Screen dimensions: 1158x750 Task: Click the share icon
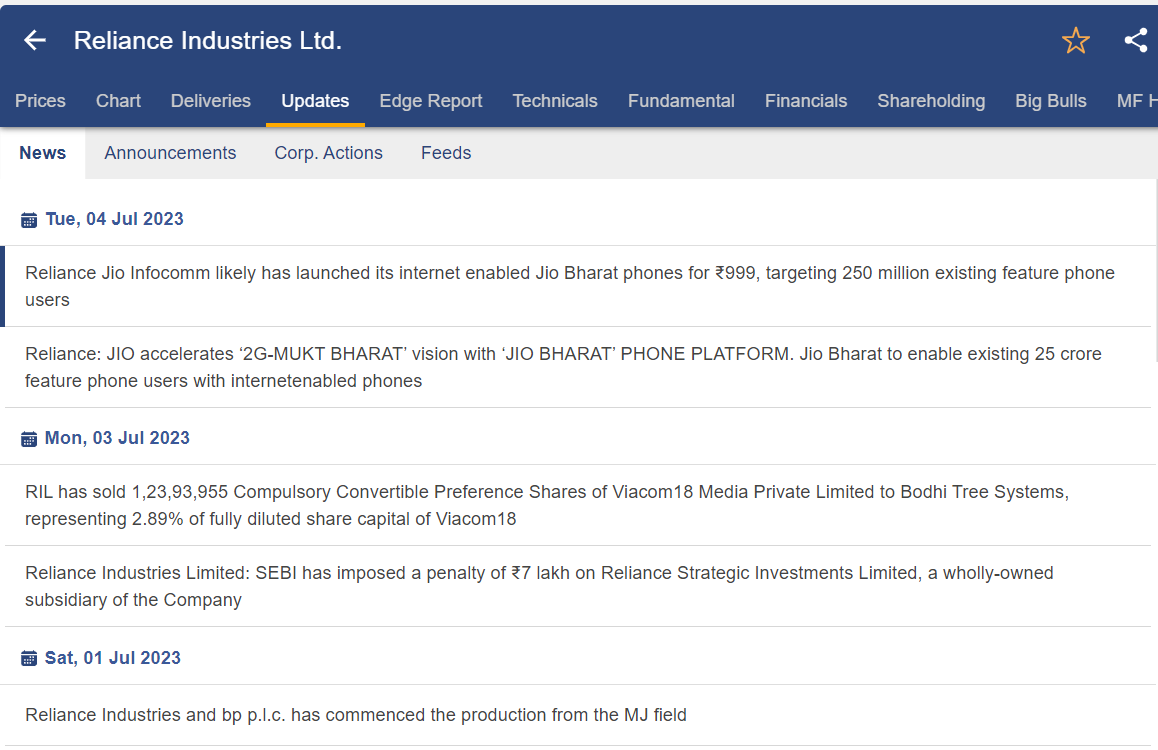pos(1135,40)
